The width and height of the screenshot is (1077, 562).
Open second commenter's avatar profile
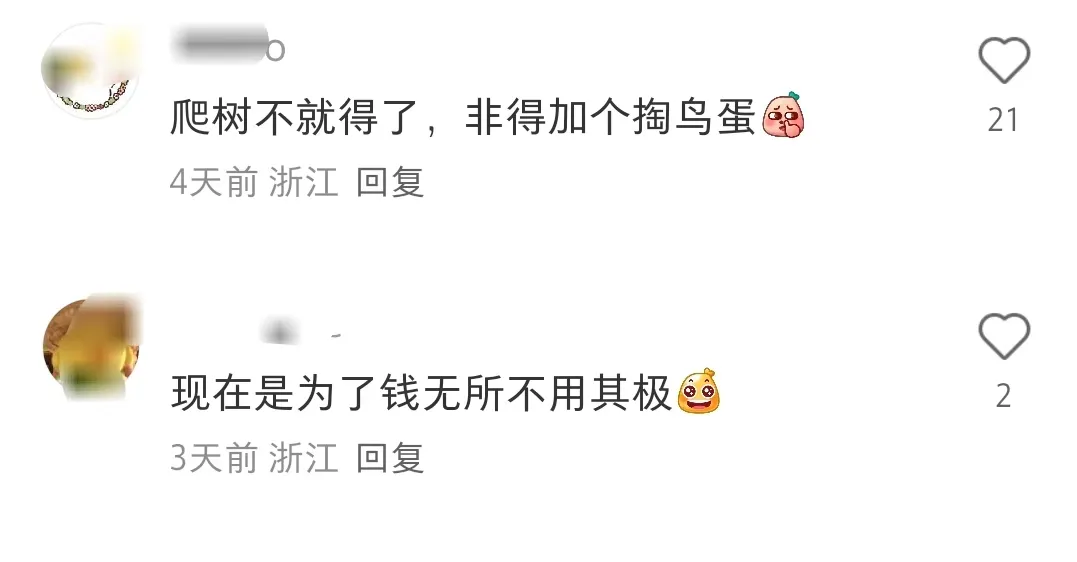tap(91, 347)
